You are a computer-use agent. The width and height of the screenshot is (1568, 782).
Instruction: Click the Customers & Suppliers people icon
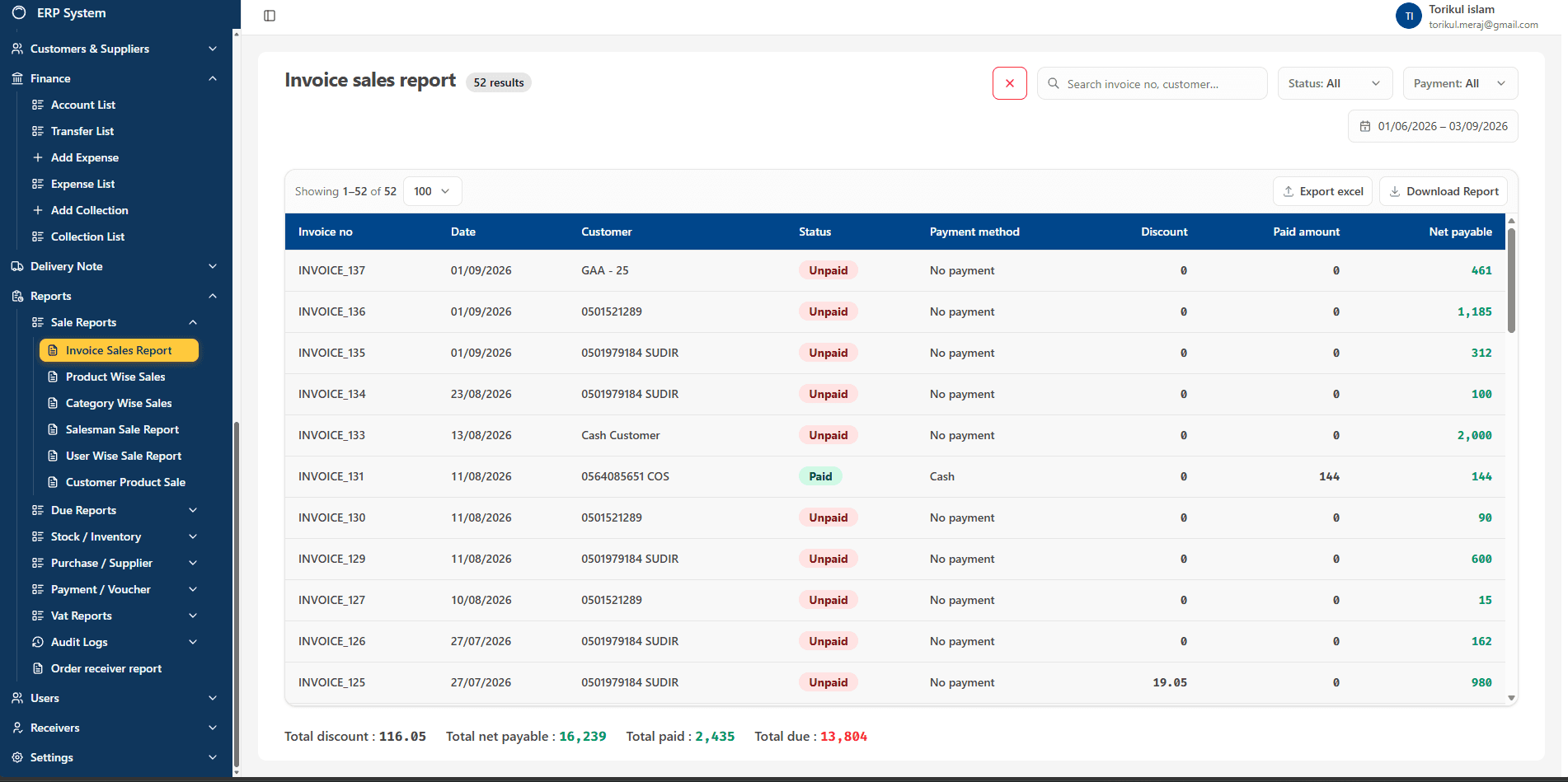17,49
